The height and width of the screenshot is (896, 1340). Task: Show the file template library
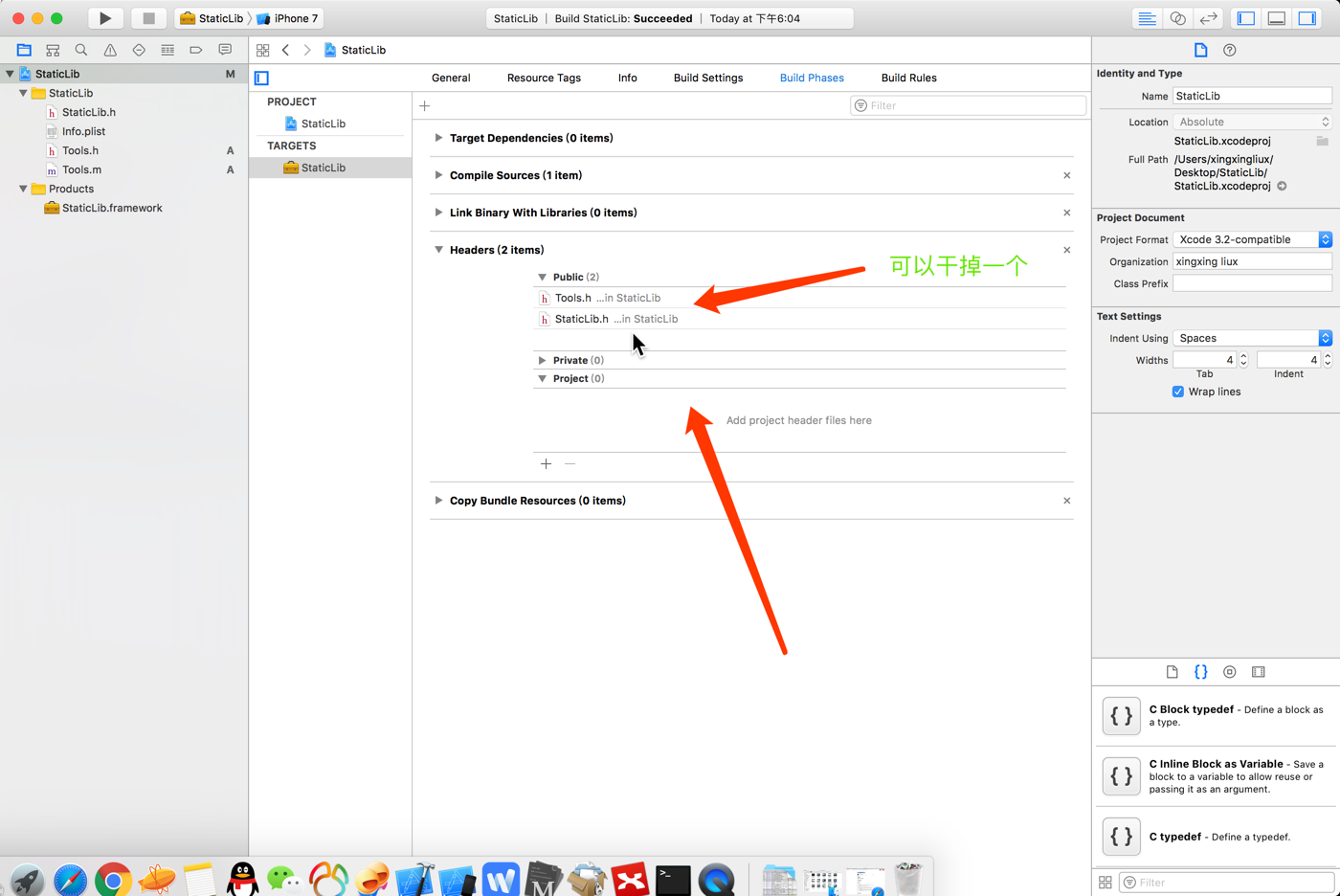tap(1172, 672)
